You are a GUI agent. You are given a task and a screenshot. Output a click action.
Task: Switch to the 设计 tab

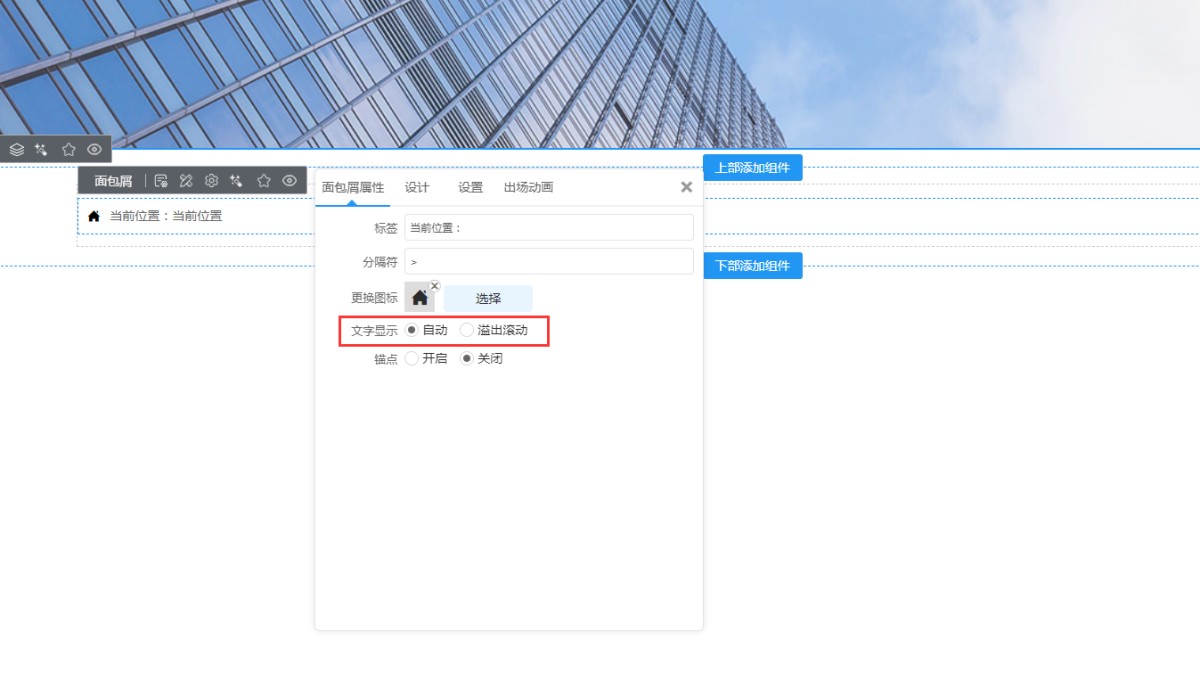[x=417, y=188]
